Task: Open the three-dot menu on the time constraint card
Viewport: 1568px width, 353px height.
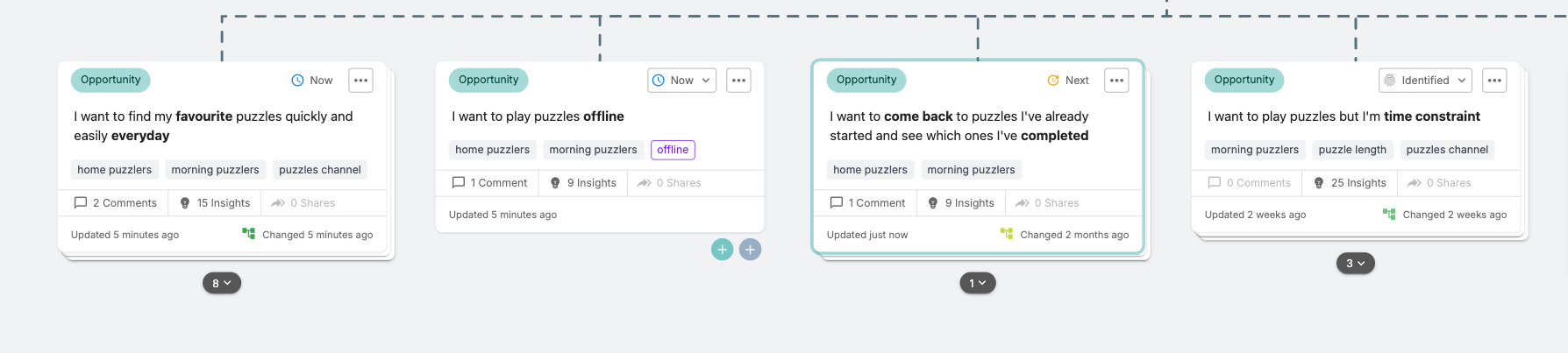Action: click(1494, 81)
